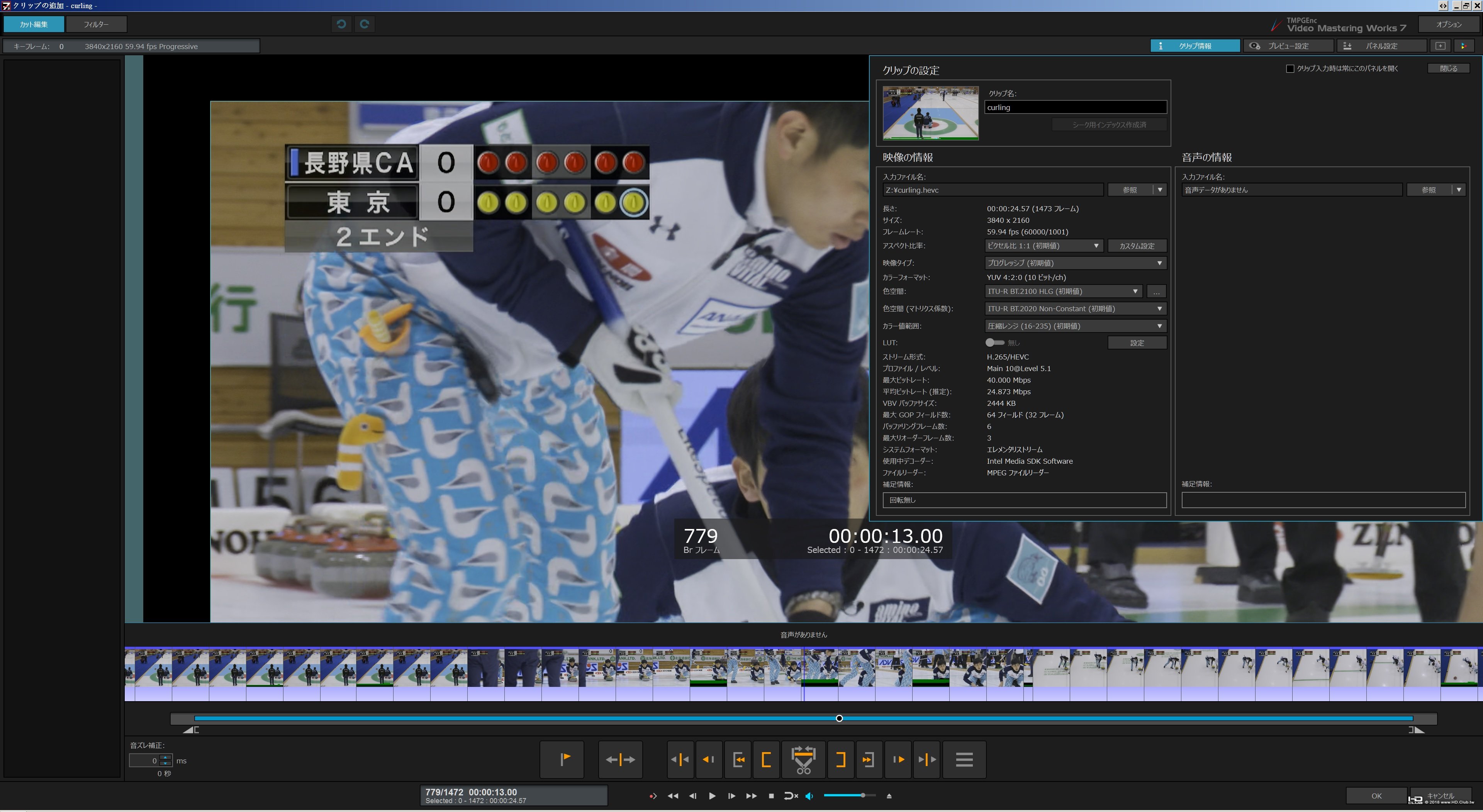Expand the ITU-R BT.2100 HLG color space dropdown
1483x812 pixels.
1063,291
